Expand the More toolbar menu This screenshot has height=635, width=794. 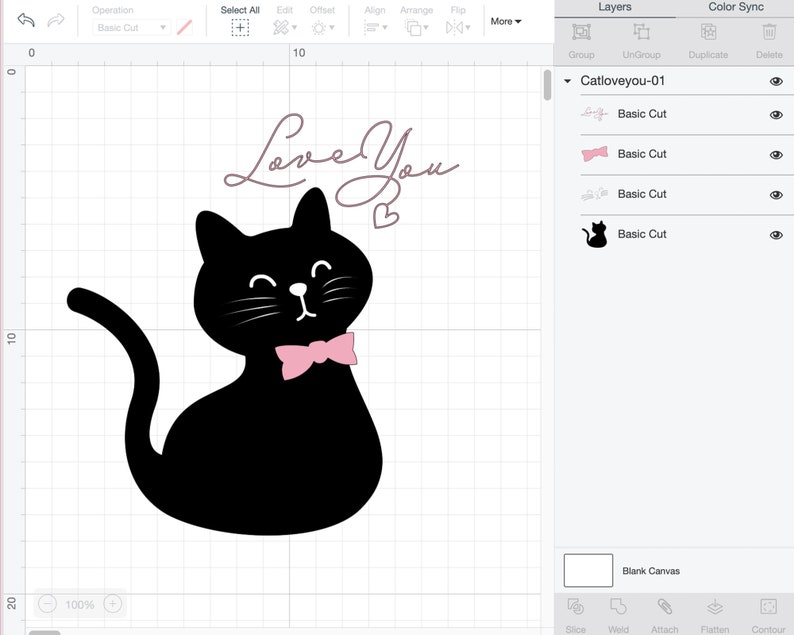505,21
